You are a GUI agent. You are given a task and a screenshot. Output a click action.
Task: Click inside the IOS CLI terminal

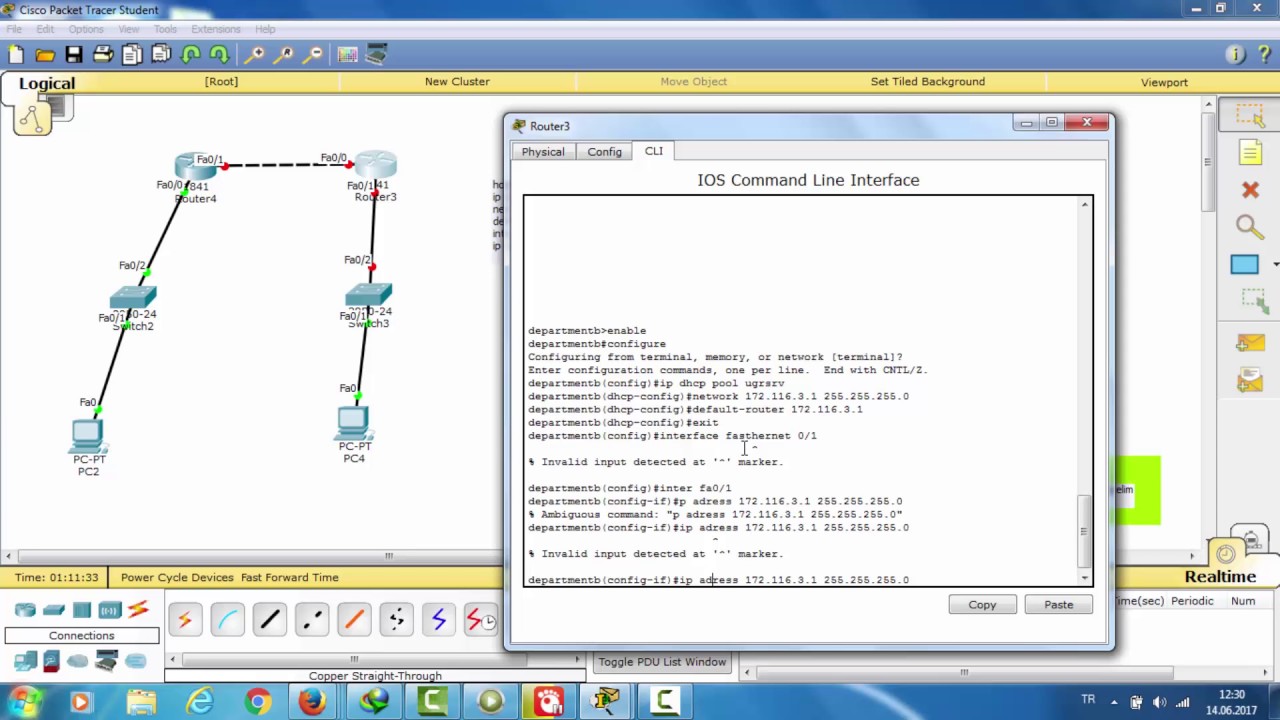[x=800, y=390]
